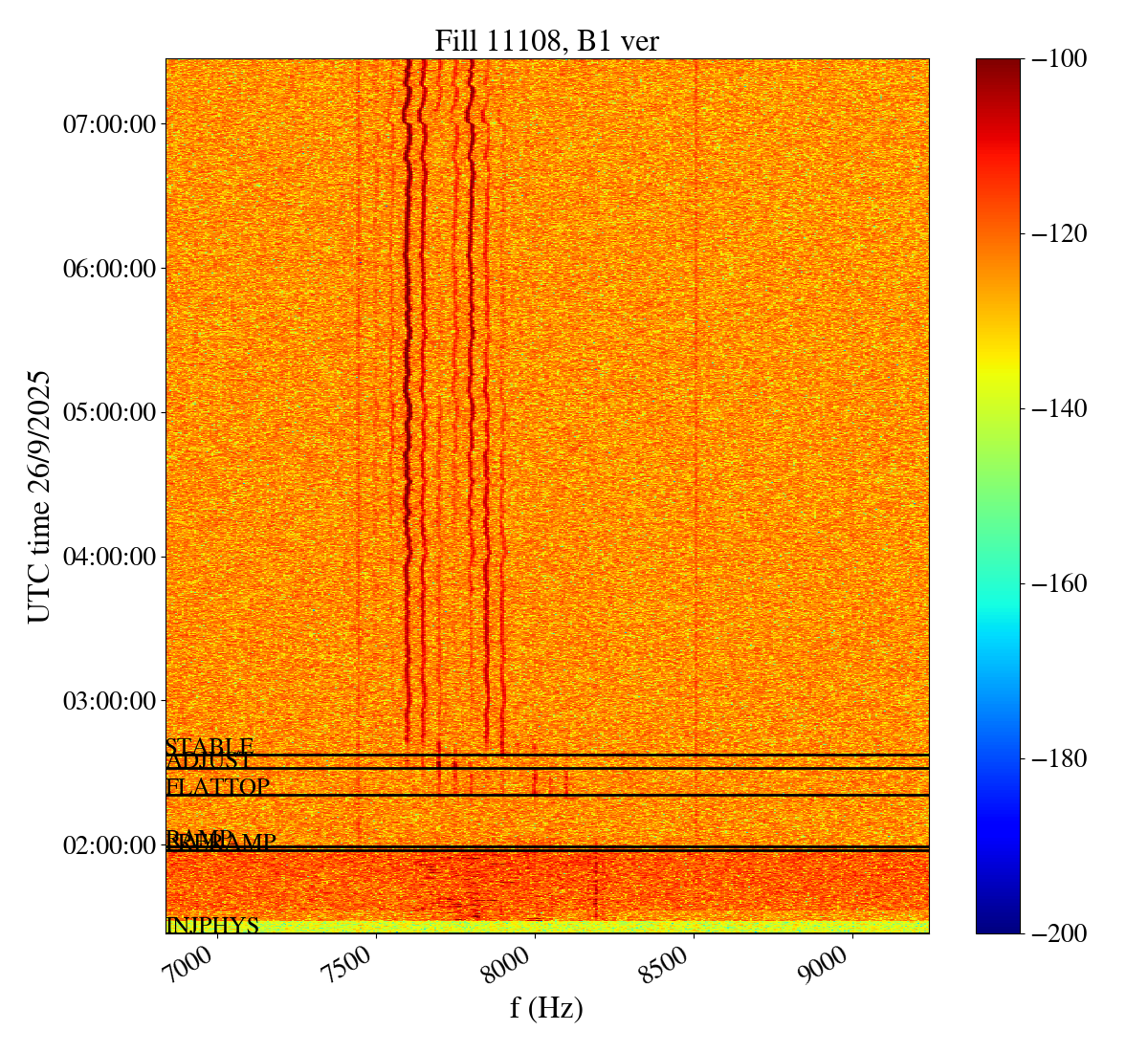
Task: Click the plot title "Fill 11108, B1 ver"
Action: coord(546,40)
